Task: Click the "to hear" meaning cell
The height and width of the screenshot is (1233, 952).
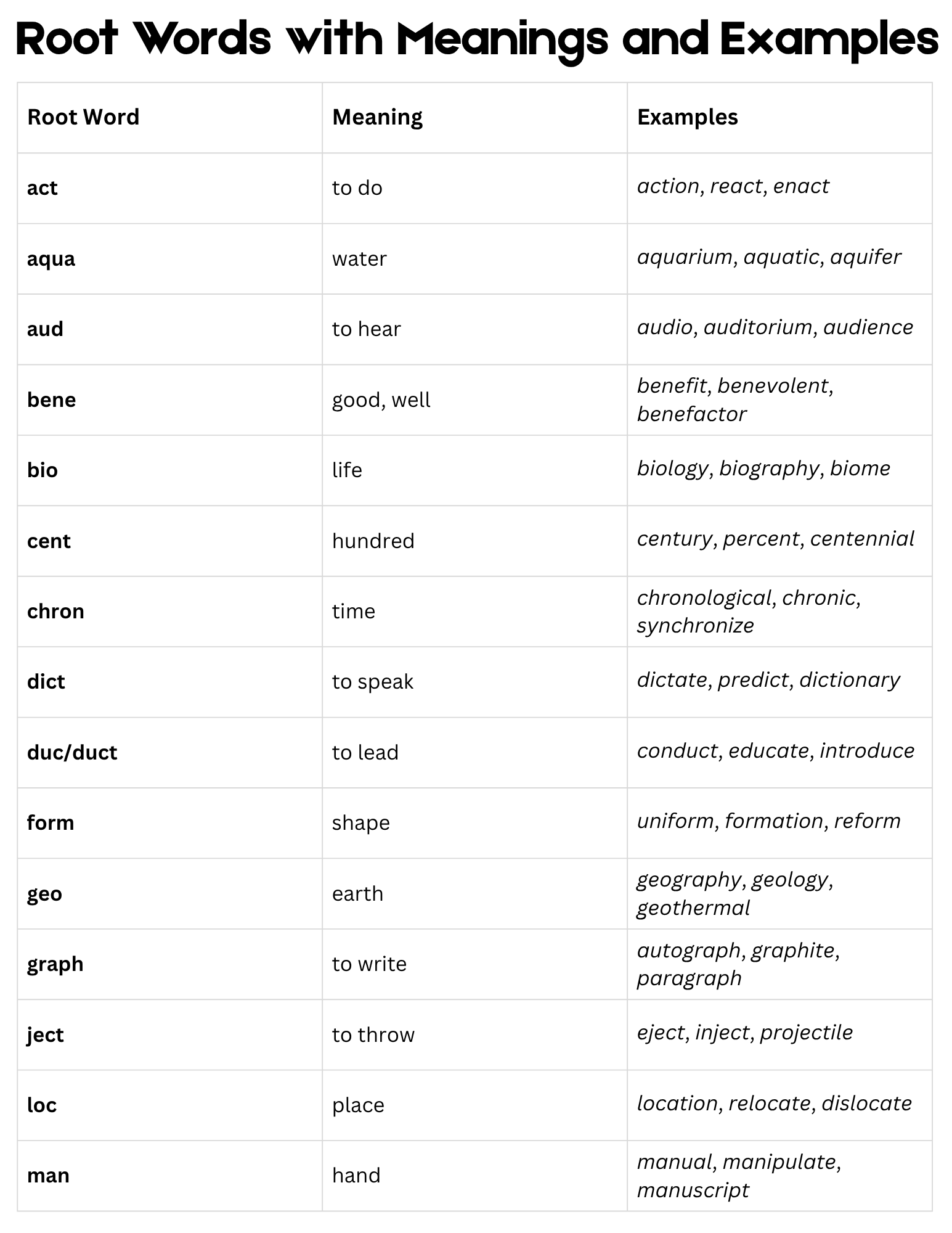Action: pyautogui.click(x=366, y=329)
